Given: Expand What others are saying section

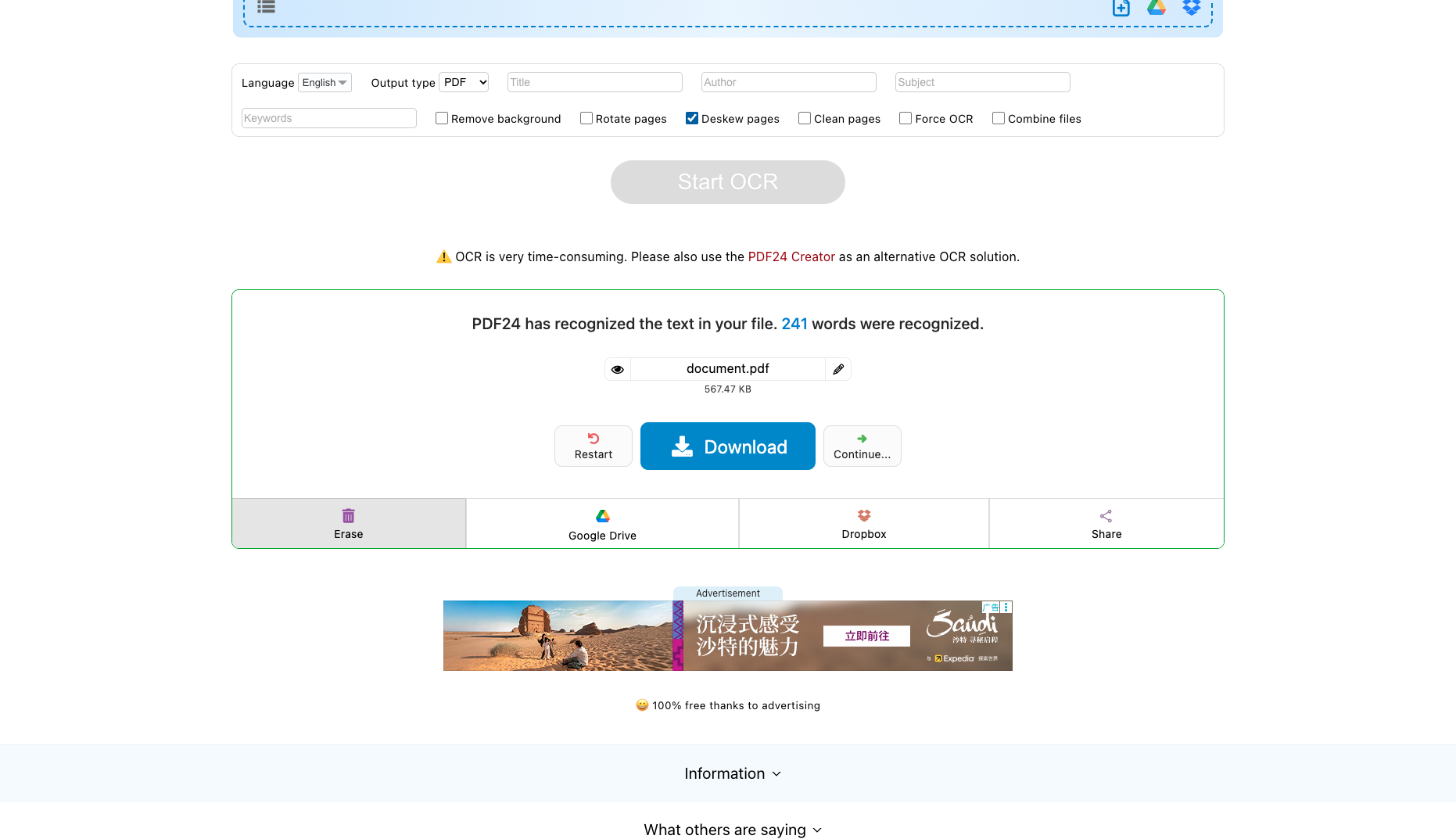Looking at the screenshot, I should point(733,830).
